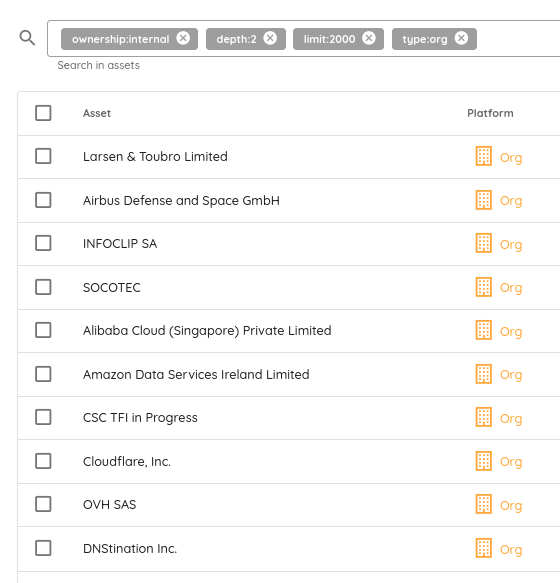The width and height of the screenshot is (560, 583).
Task: Sort by the Platform column header
Action: tap(490, 113)
